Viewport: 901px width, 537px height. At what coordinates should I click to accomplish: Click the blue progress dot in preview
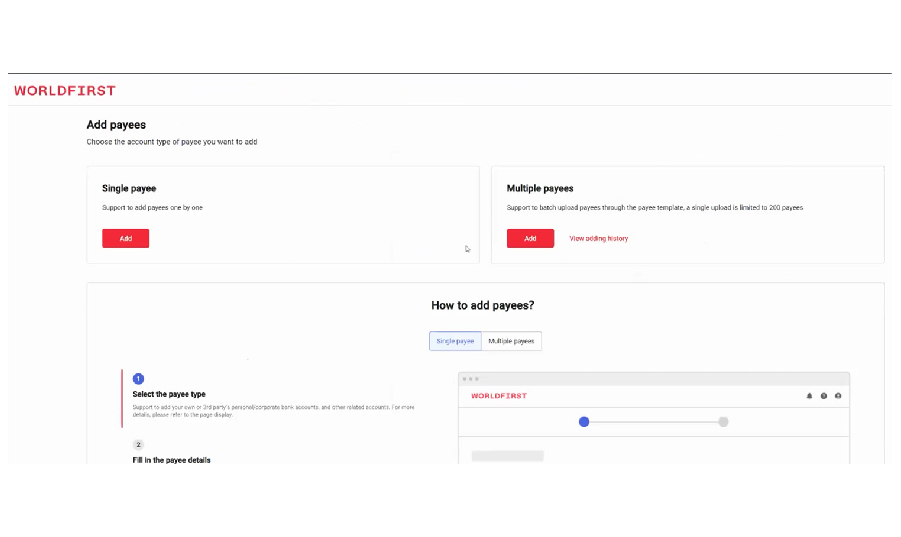[x=584, y=422]
